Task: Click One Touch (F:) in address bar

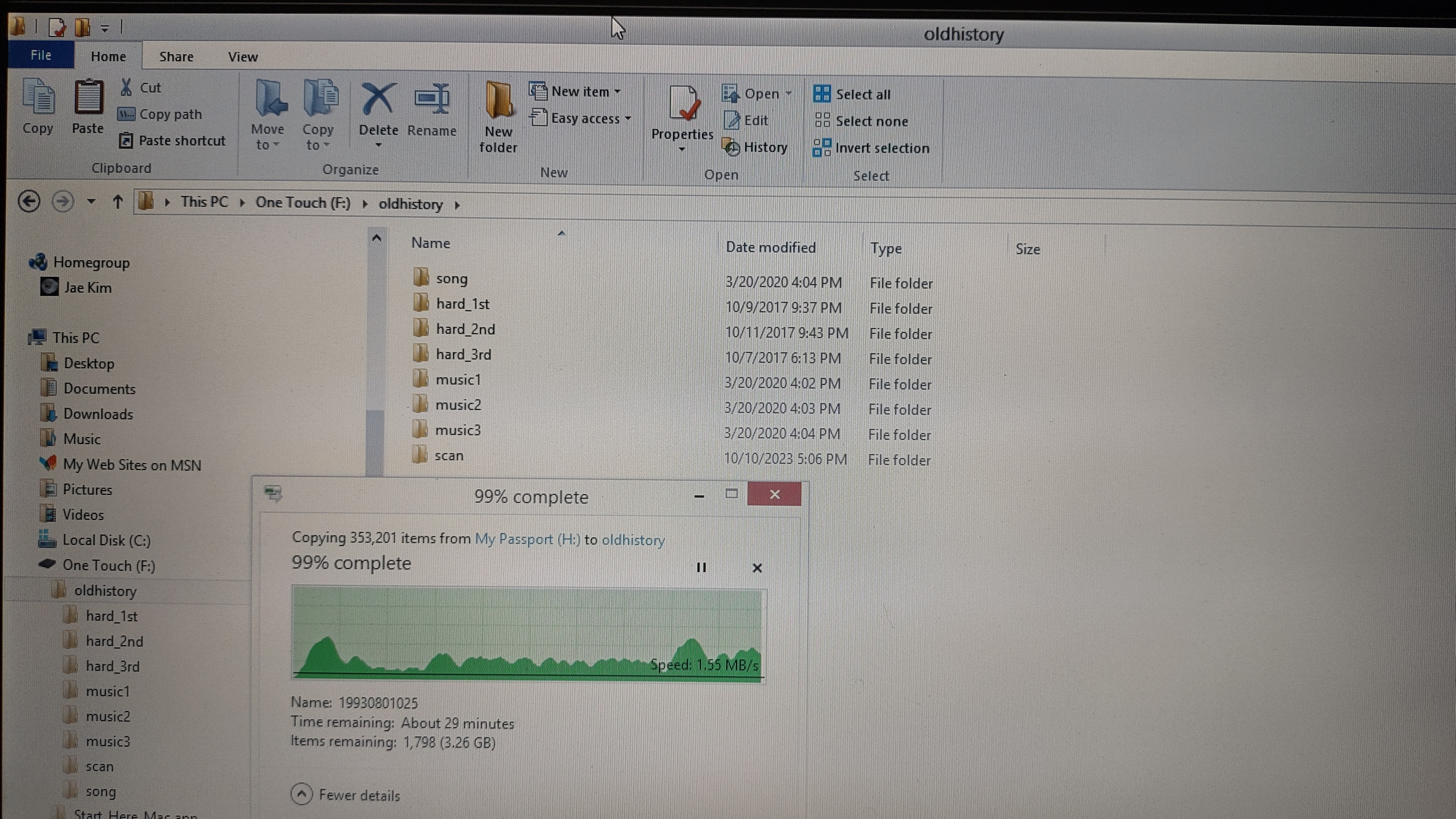Action: coord(303,202)
